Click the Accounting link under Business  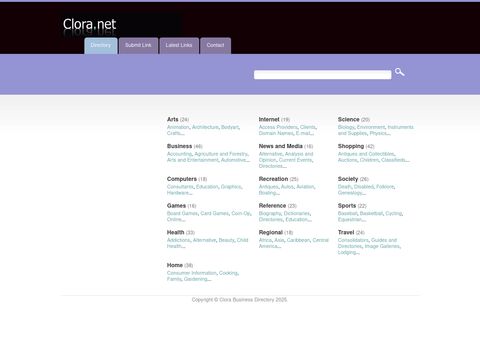click(179, 154)
